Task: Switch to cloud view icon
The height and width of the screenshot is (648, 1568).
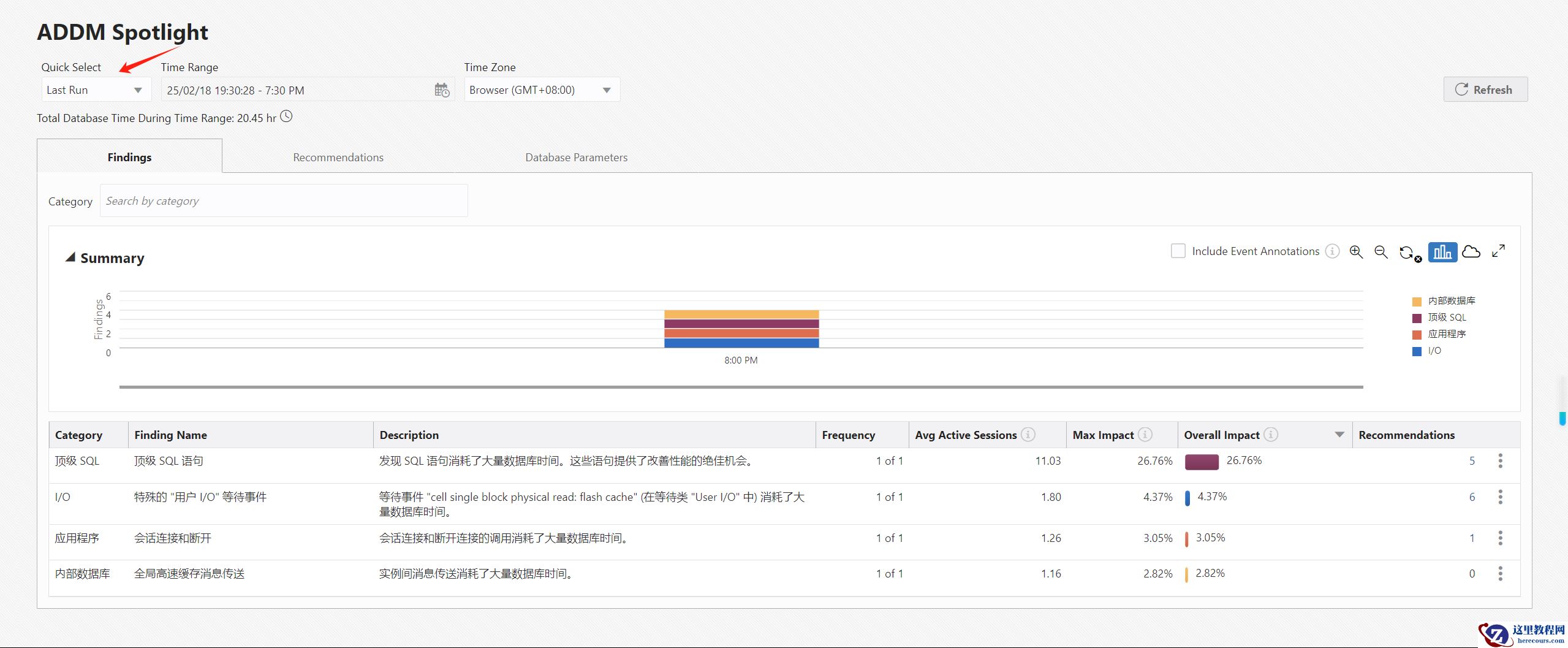Action: pos(1471,252)
